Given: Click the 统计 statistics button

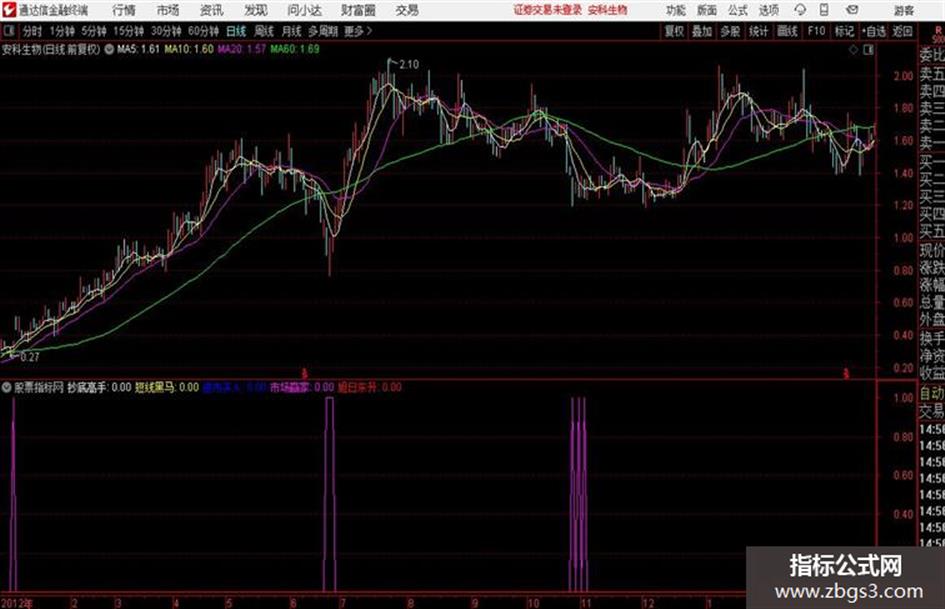Looking at the screenshot, I should [x=758, y=31].
